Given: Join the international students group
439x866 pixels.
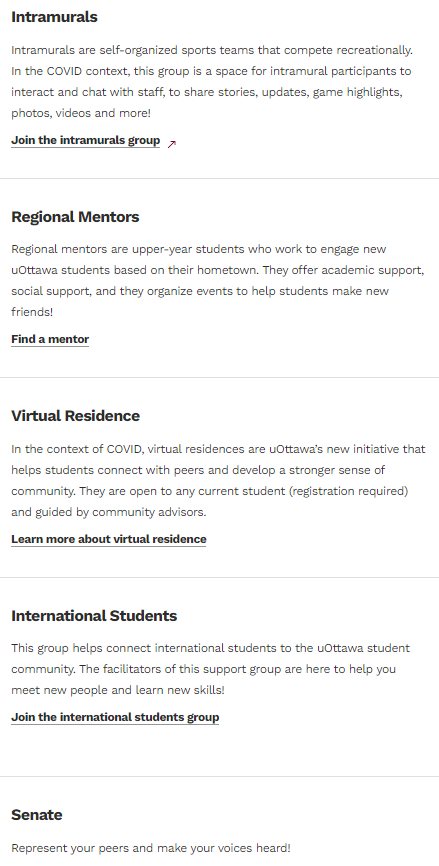Looking at the screenshot, I should point(115,717).
